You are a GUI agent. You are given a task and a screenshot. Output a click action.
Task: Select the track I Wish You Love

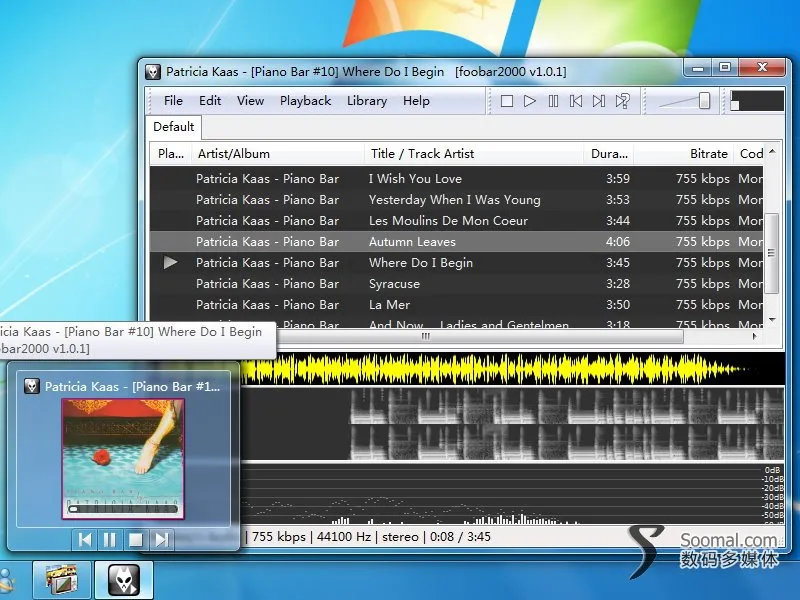457,179
